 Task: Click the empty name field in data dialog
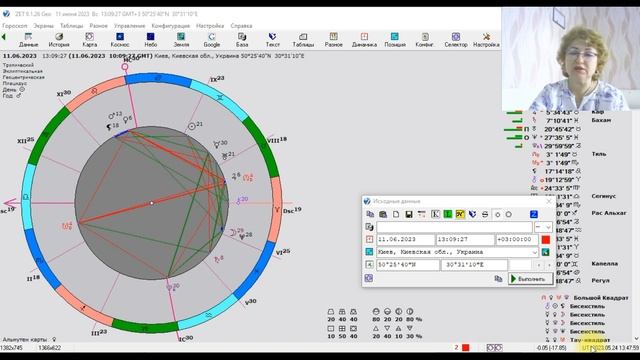coord(454,227)
